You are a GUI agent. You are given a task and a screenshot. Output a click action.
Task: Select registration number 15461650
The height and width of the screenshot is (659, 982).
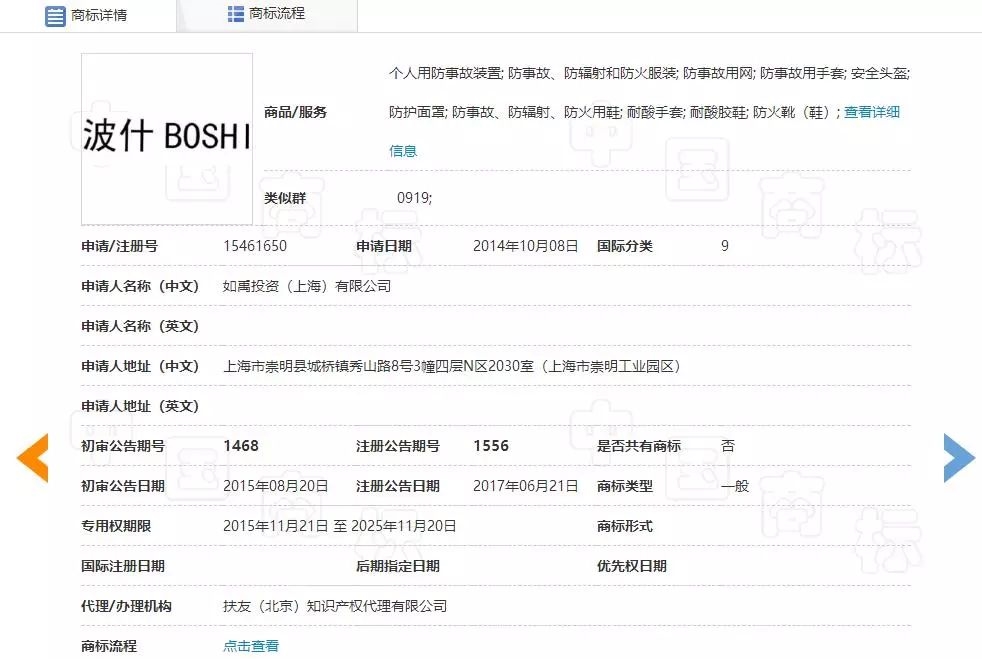point(255,246)
